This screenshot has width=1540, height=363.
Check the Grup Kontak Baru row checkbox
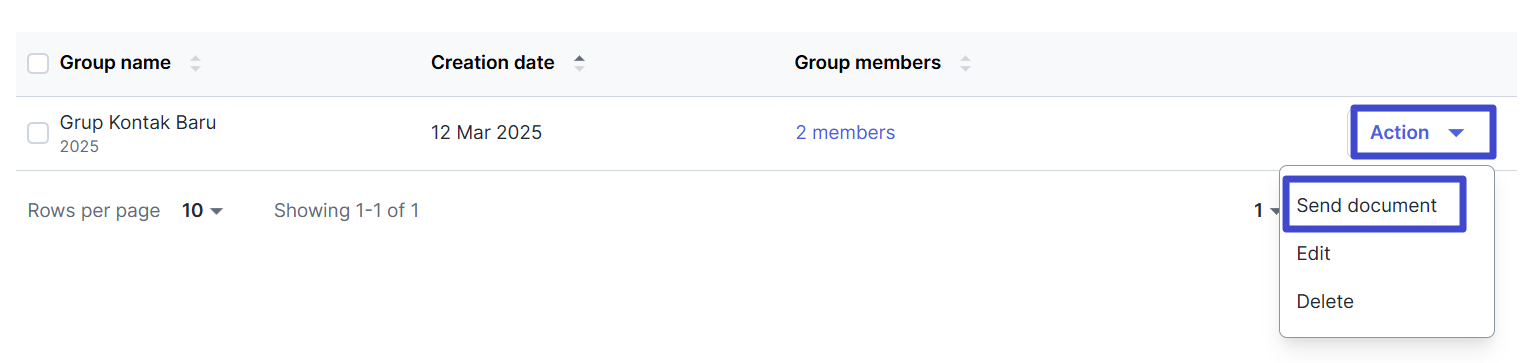pos(38,133)
